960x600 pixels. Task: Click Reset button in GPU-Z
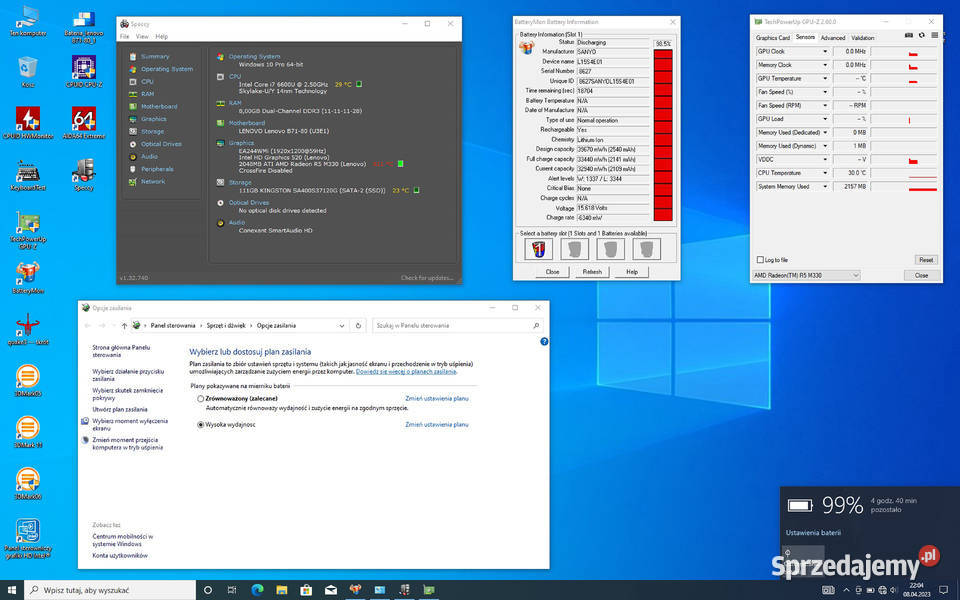click(926, 260)
